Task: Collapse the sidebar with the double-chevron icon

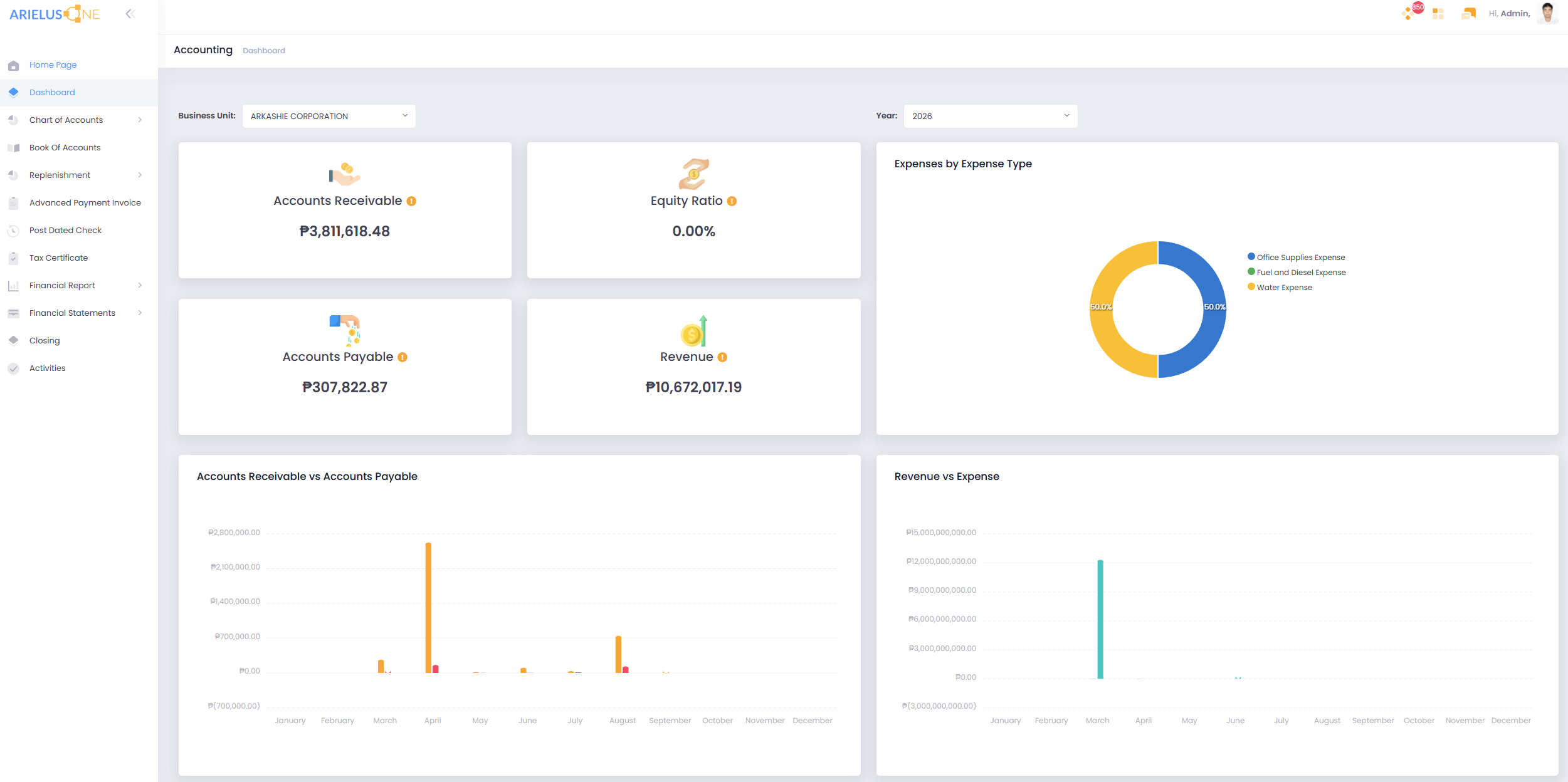Action: click(x=130, y=14)
